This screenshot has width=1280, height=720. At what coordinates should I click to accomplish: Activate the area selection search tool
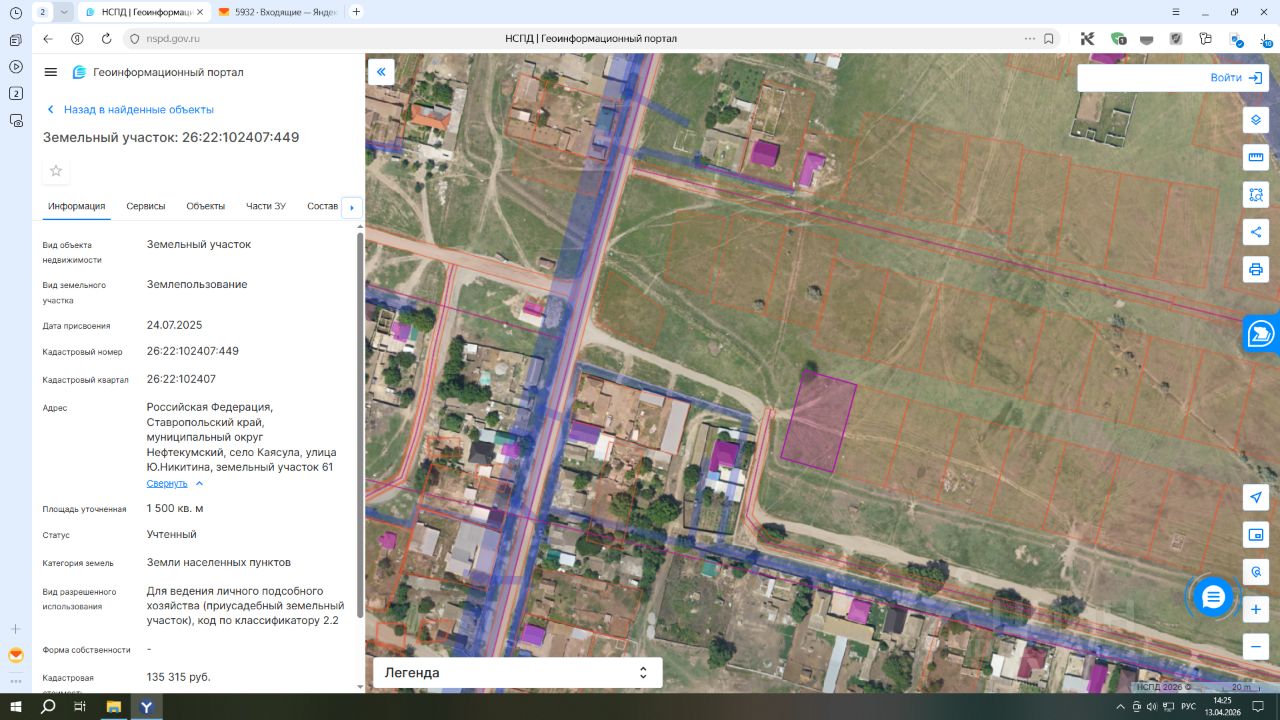pyautogui.click(x=1256, y=195)
